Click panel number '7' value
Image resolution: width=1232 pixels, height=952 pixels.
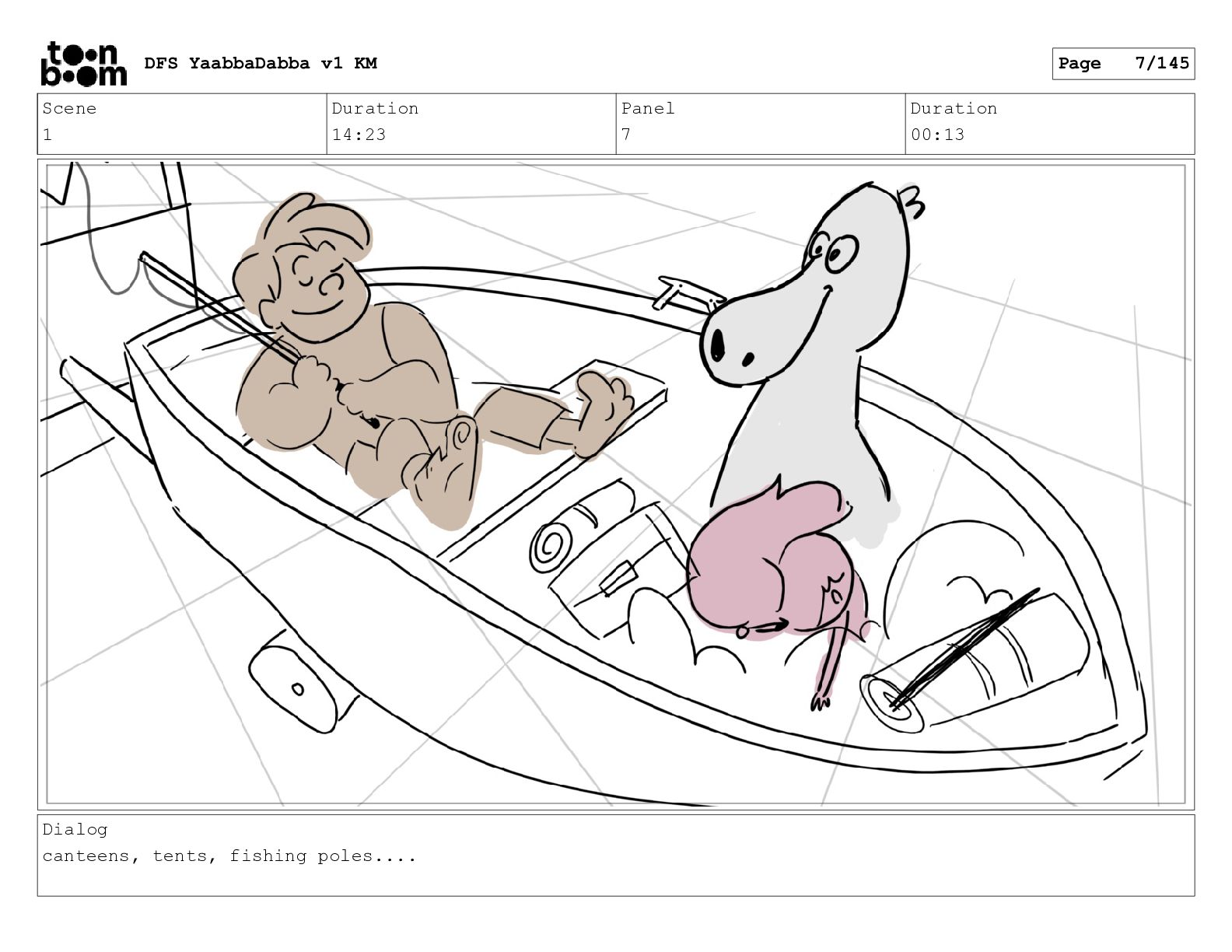click(x=626, y=135)
